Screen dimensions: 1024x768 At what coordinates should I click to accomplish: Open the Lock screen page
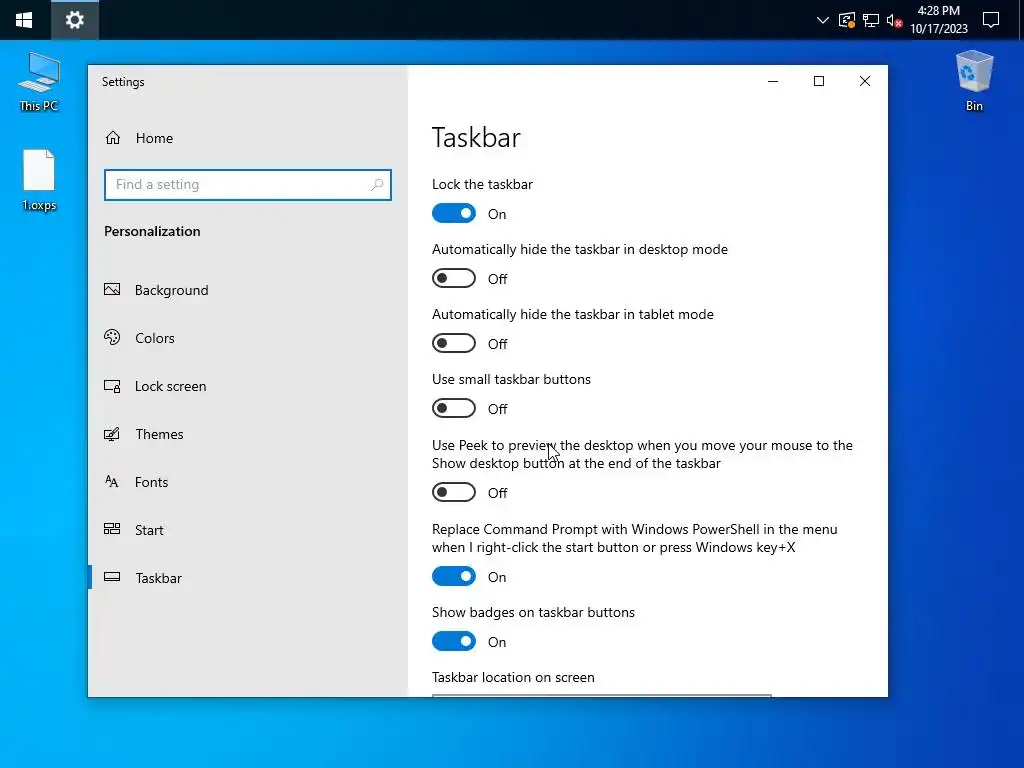248,386
